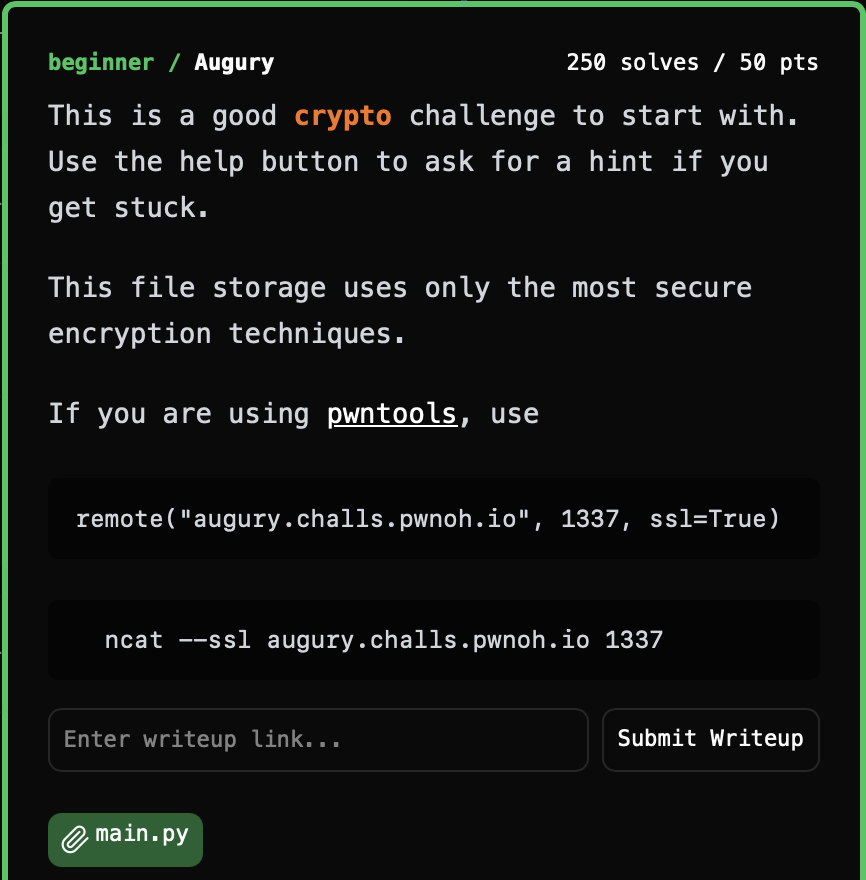Screen dimensions: 866x880
Task: Follow the pwntools hyperlink
Action: point(391,413)
